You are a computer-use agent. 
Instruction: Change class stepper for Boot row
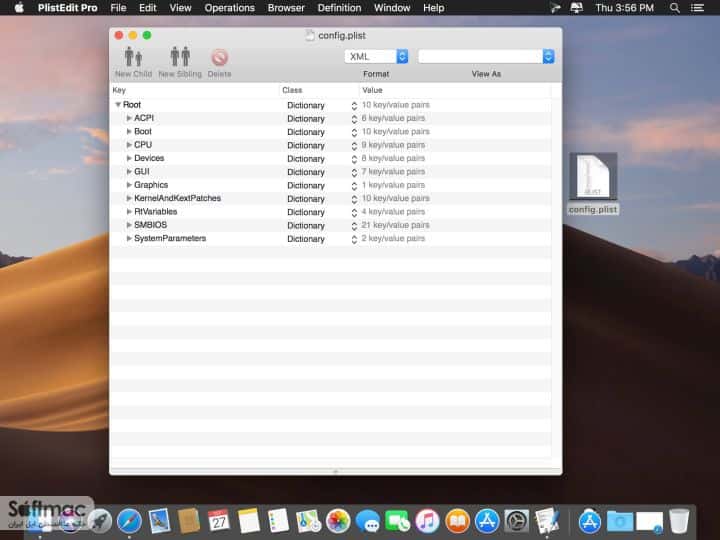point(354,132)
